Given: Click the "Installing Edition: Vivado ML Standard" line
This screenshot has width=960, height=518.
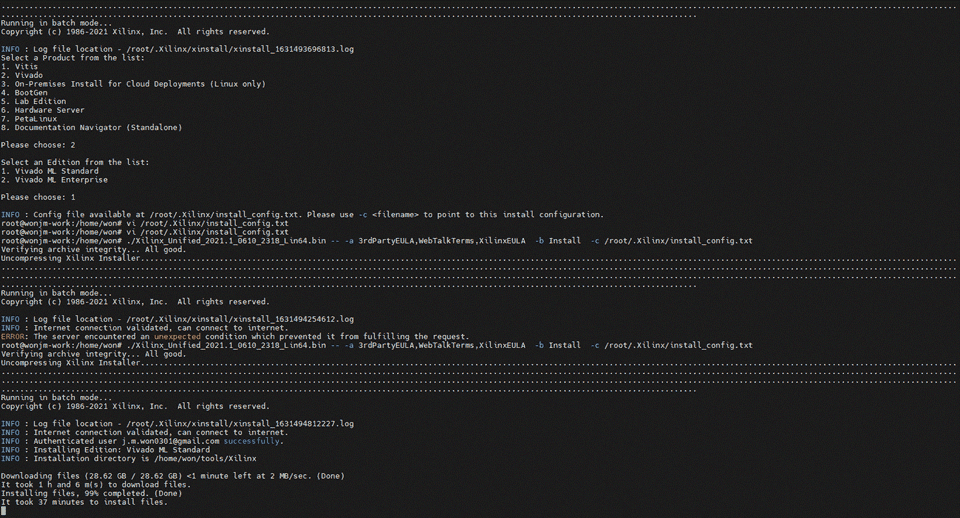Looking at the screenshot, I should pyautogui.click(x=105, y=450).
